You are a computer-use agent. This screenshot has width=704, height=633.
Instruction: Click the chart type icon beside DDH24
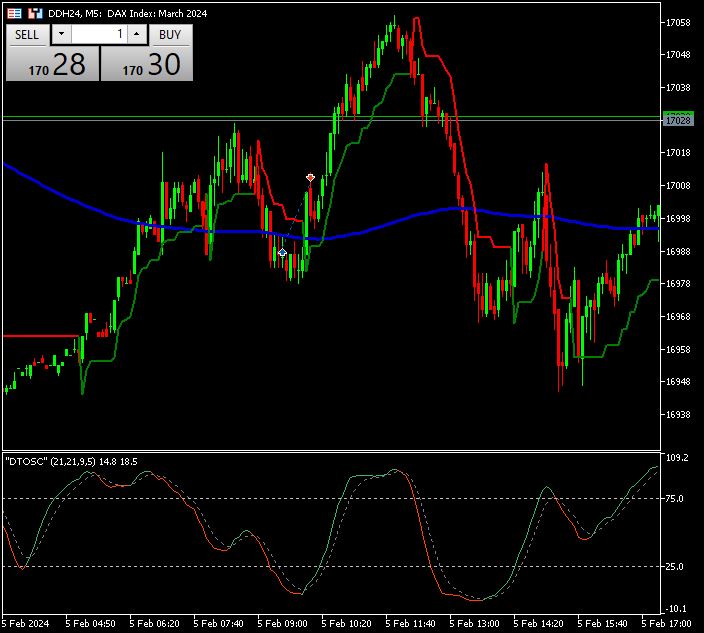(x=35, y=13)
